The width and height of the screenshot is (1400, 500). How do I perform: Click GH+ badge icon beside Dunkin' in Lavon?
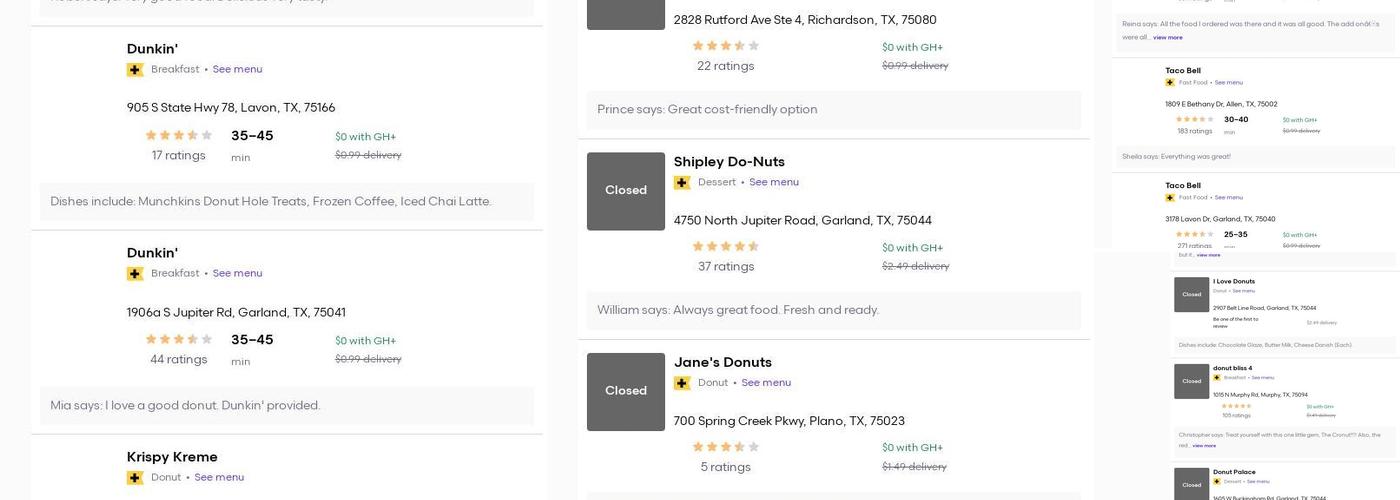point(135,70)
